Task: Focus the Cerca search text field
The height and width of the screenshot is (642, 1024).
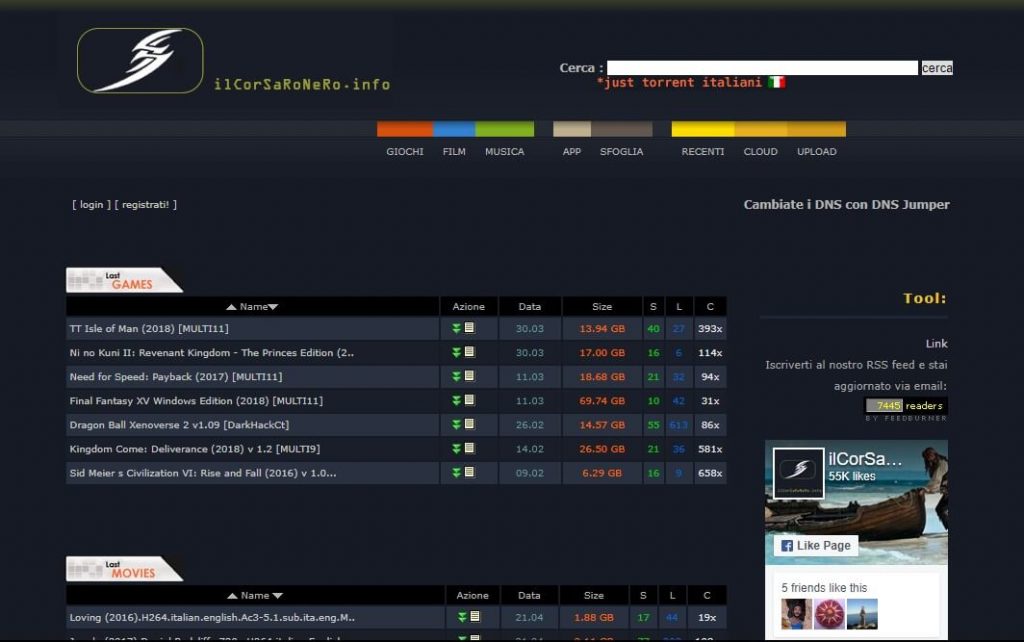Action: pyautogui.click(x=762, y=68)
